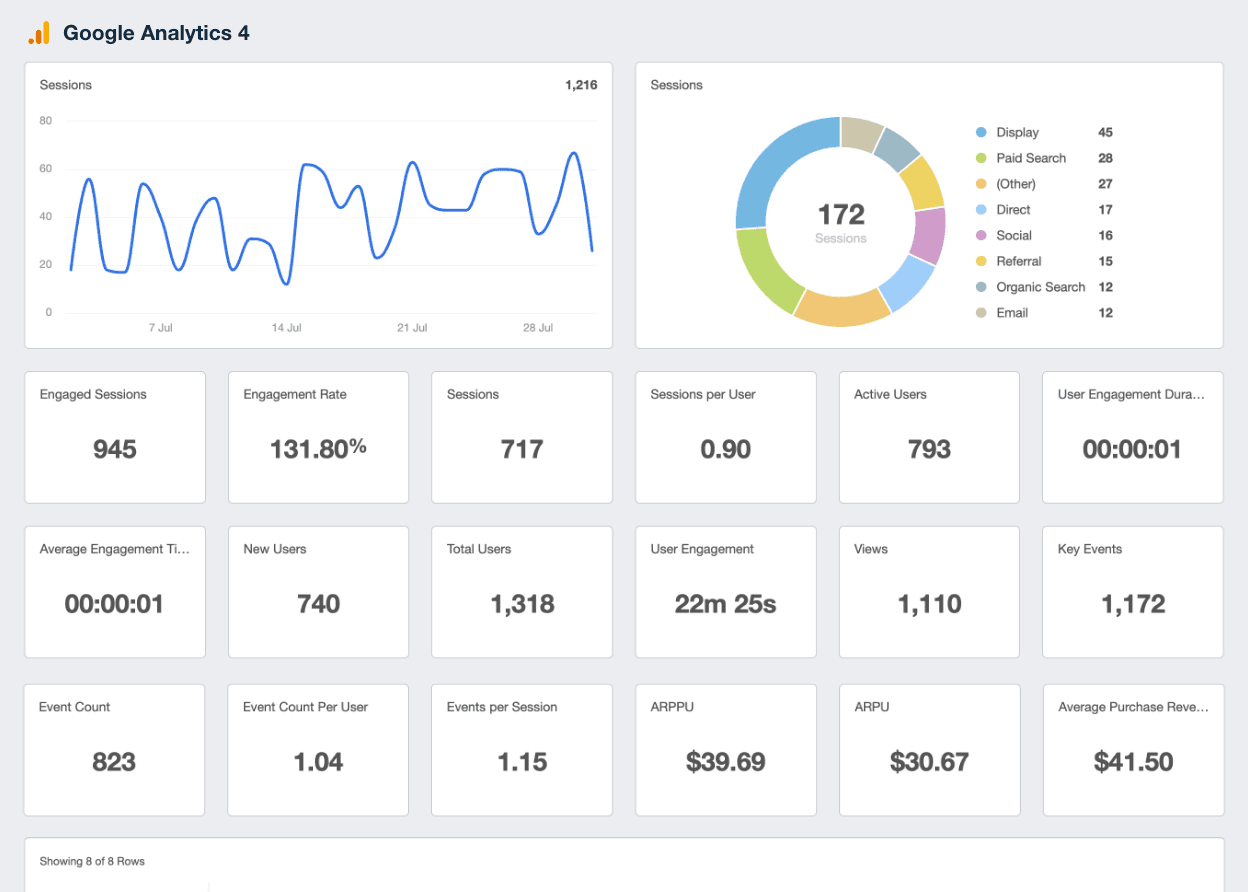This screenshot has width=1248, height=892.
Task: Click the (Other) legend label
Action: click(1016, 184)
